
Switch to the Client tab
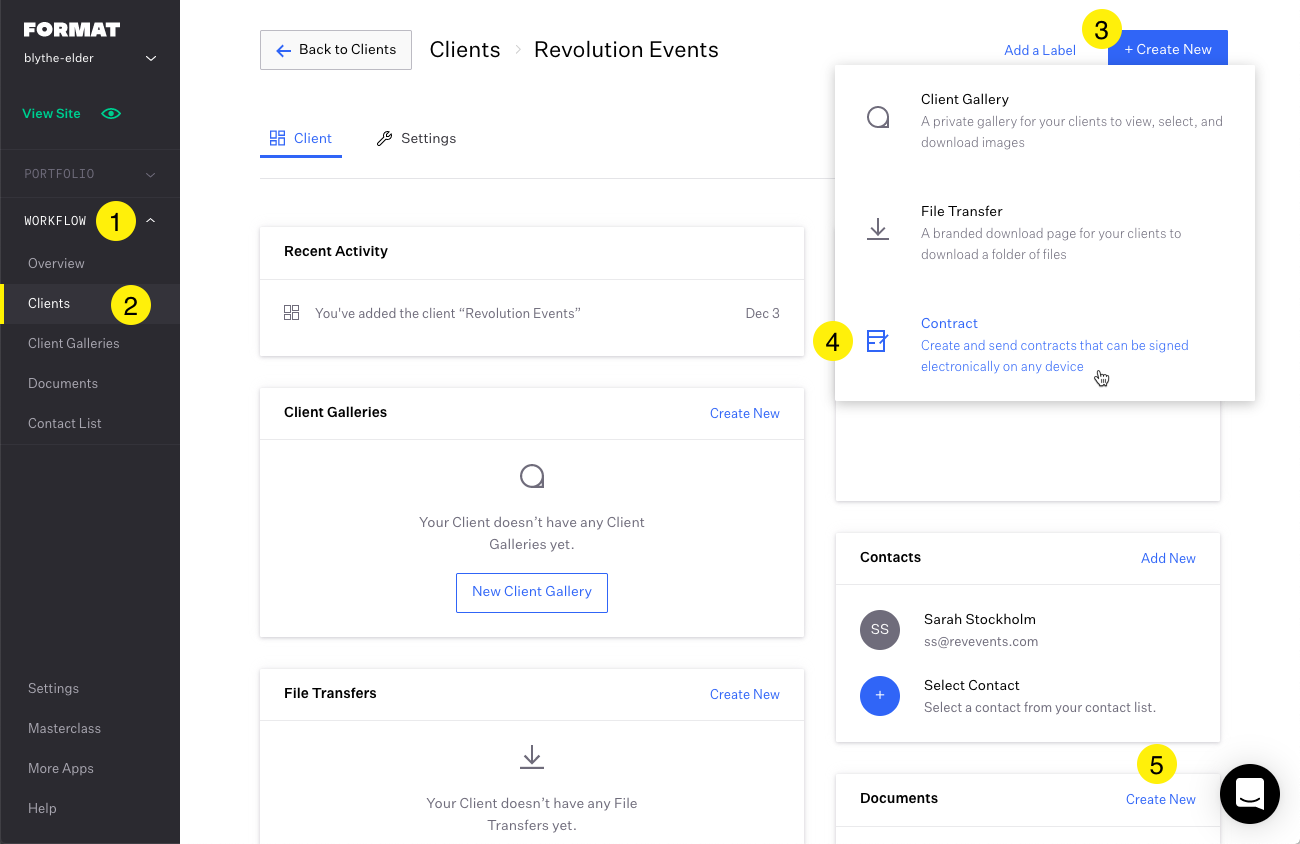[x=301, y=139]
